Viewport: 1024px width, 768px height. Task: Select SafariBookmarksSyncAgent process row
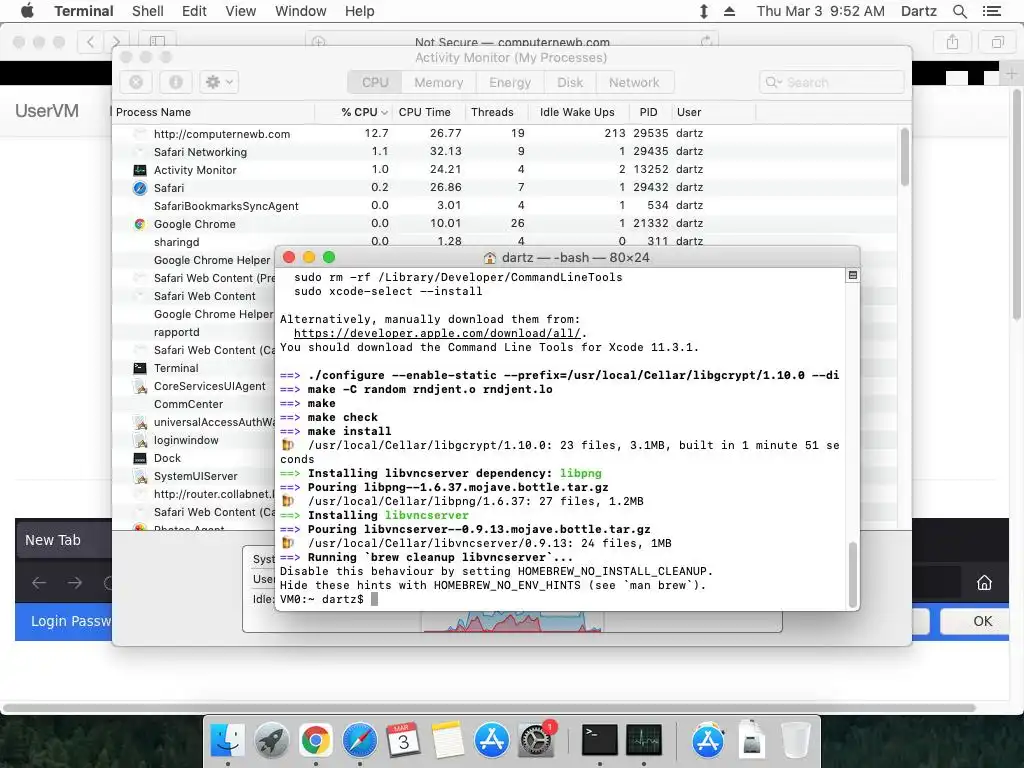point(504,206)
